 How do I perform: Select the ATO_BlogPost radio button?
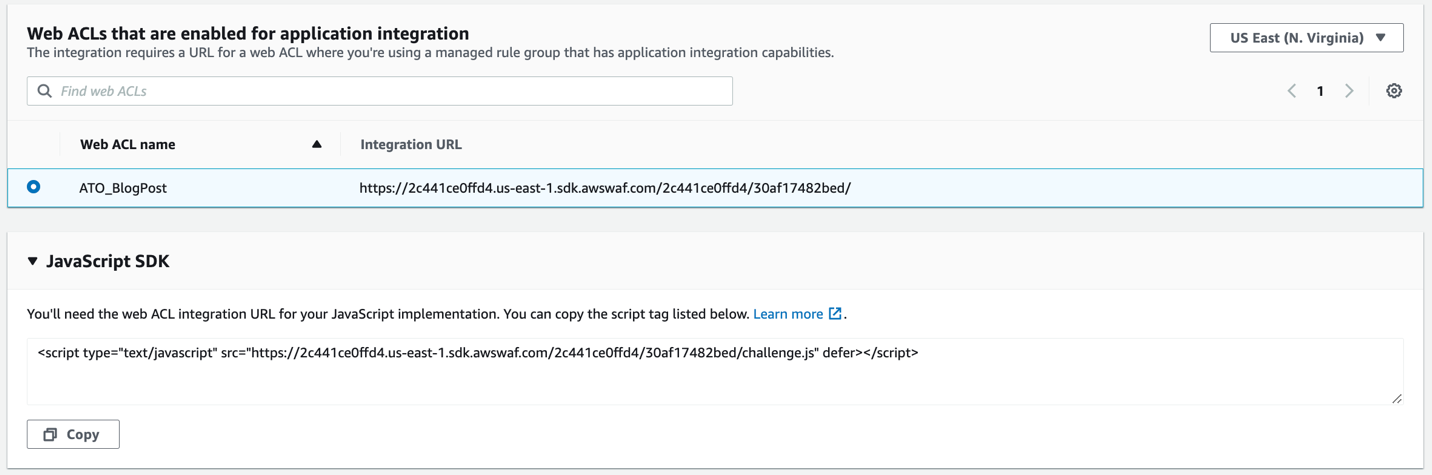[x=34, y=187]
